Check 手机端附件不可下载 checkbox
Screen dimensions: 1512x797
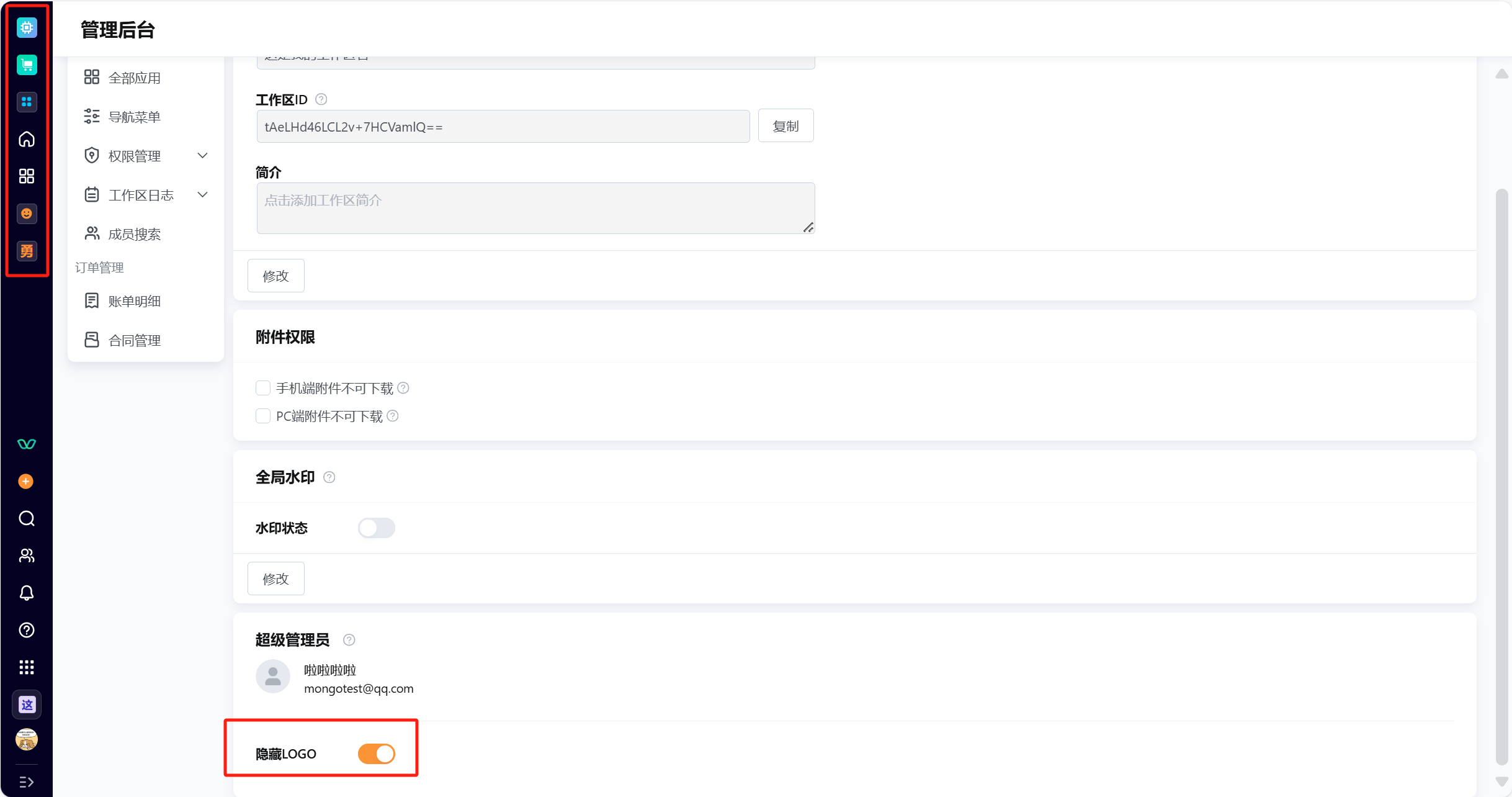tap(263, 388)
